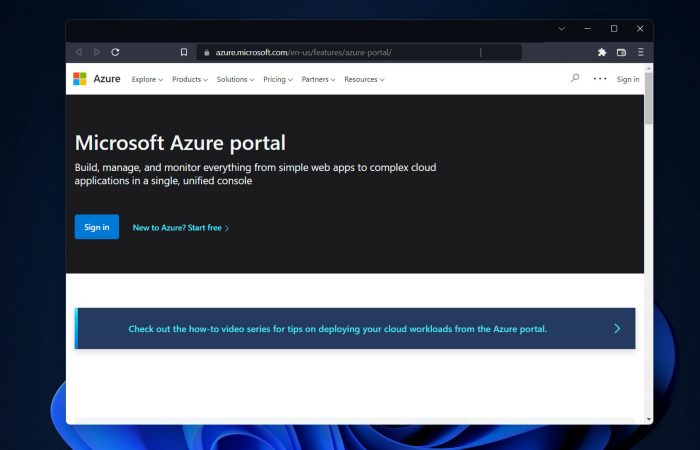Click the Microsoft four-square logo
The width and height of the screenshot is (700, 450).
[x=79, y=79]
